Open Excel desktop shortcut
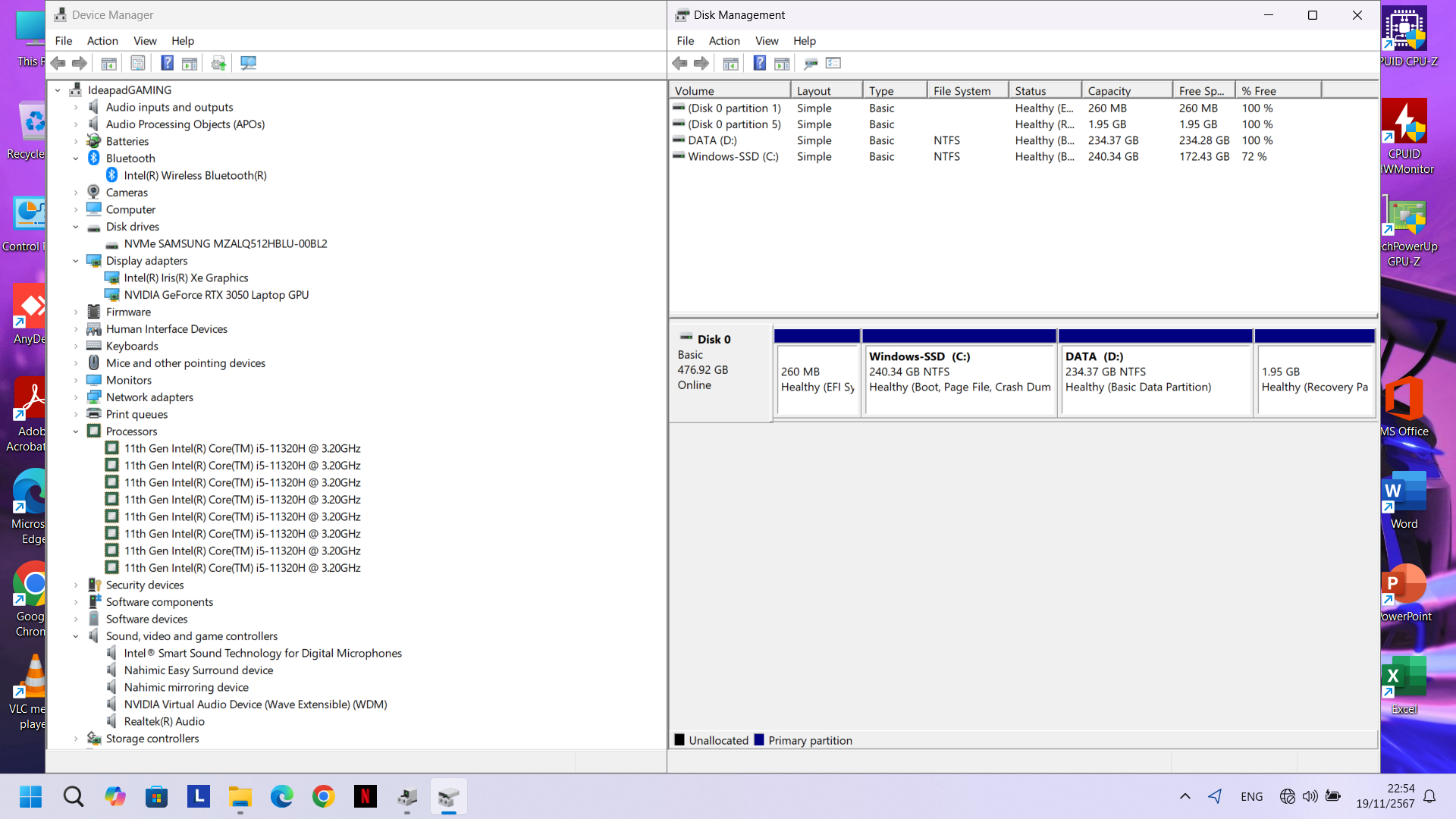This screenshot has height=819, width=1456. point(1404,686)
